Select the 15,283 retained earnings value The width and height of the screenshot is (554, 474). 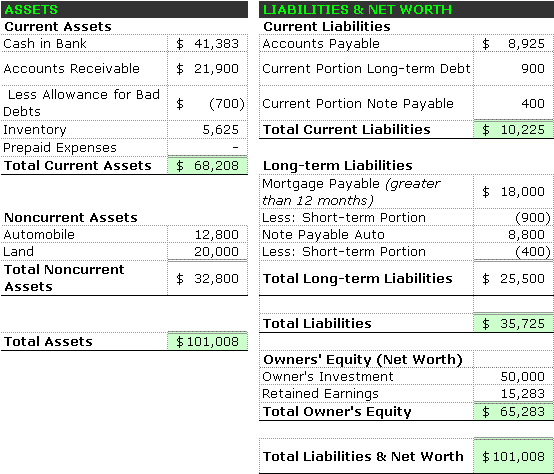point(513,393)
